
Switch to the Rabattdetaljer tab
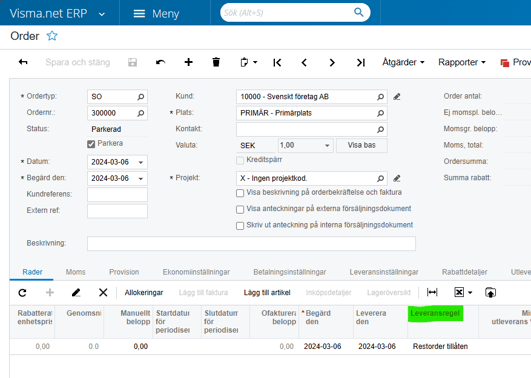click(x=464, y=272)
